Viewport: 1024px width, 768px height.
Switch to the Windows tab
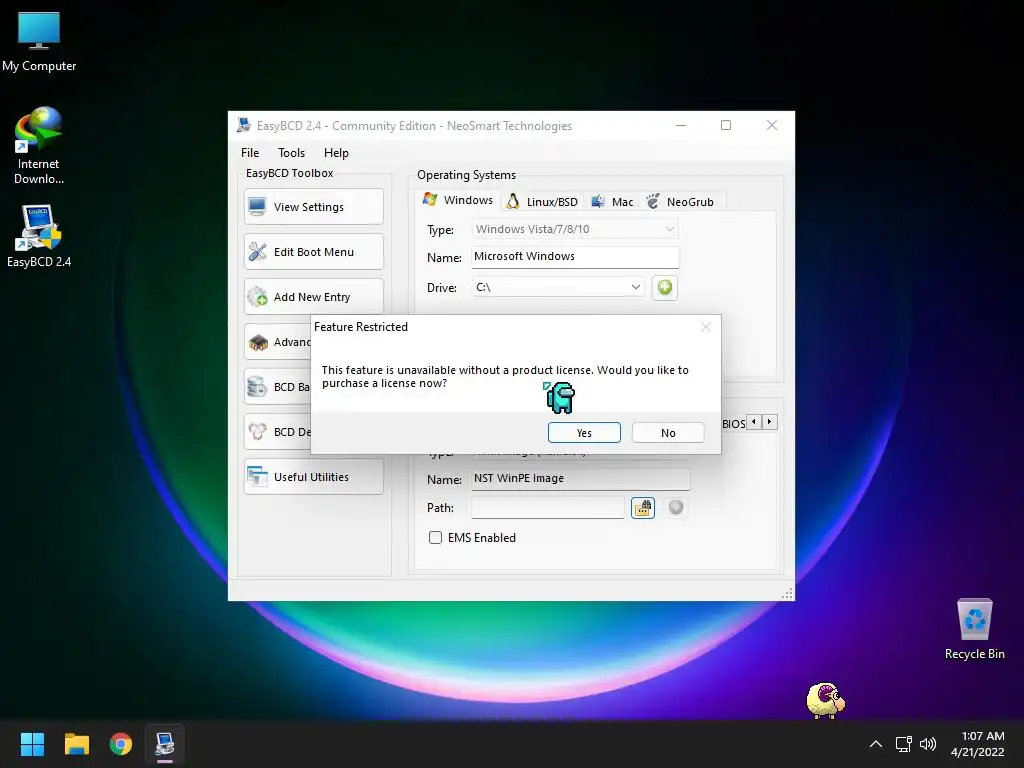tap(457, 200)
